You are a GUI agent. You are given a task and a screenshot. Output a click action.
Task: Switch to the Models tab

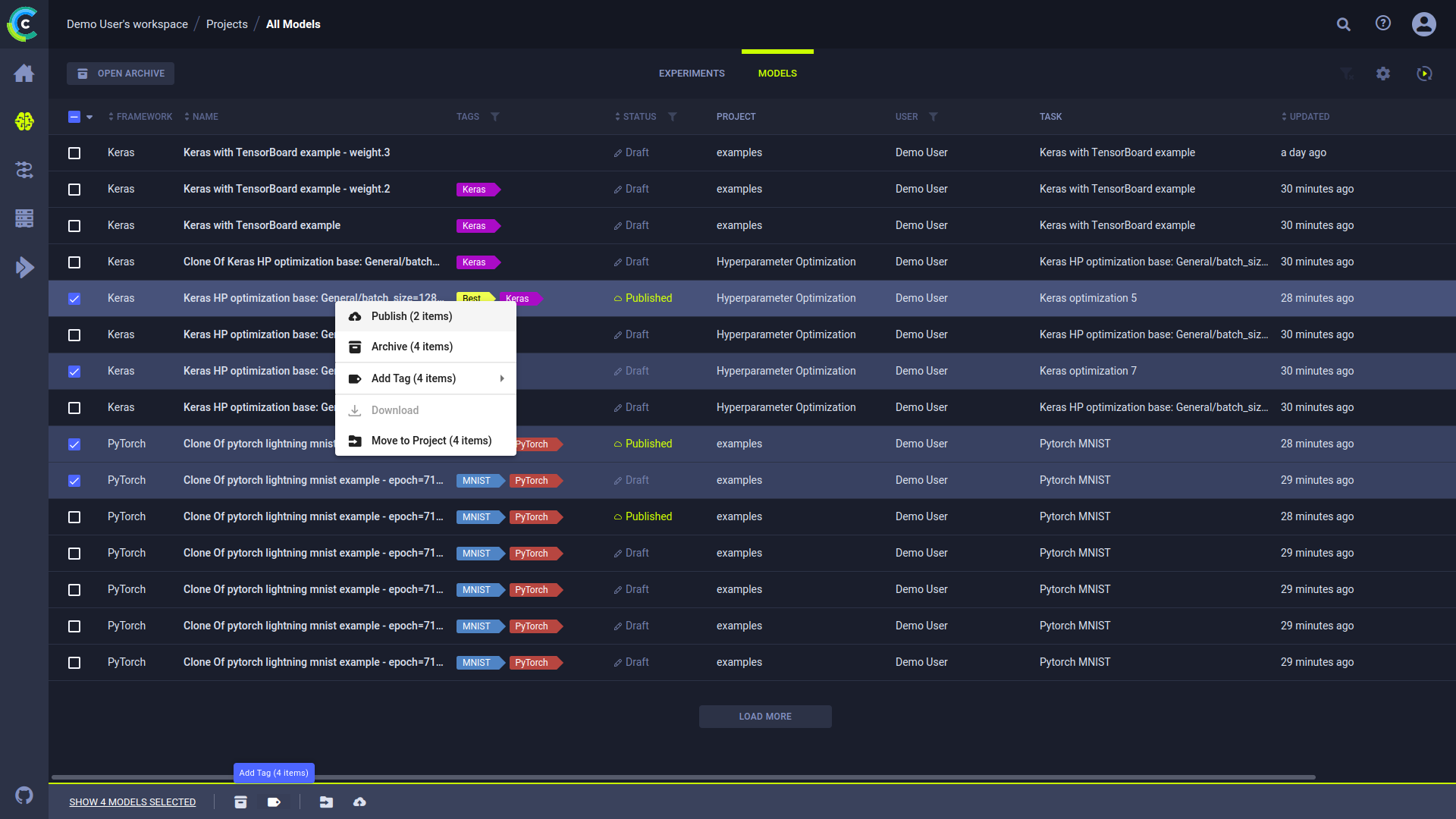click(777, 74)
